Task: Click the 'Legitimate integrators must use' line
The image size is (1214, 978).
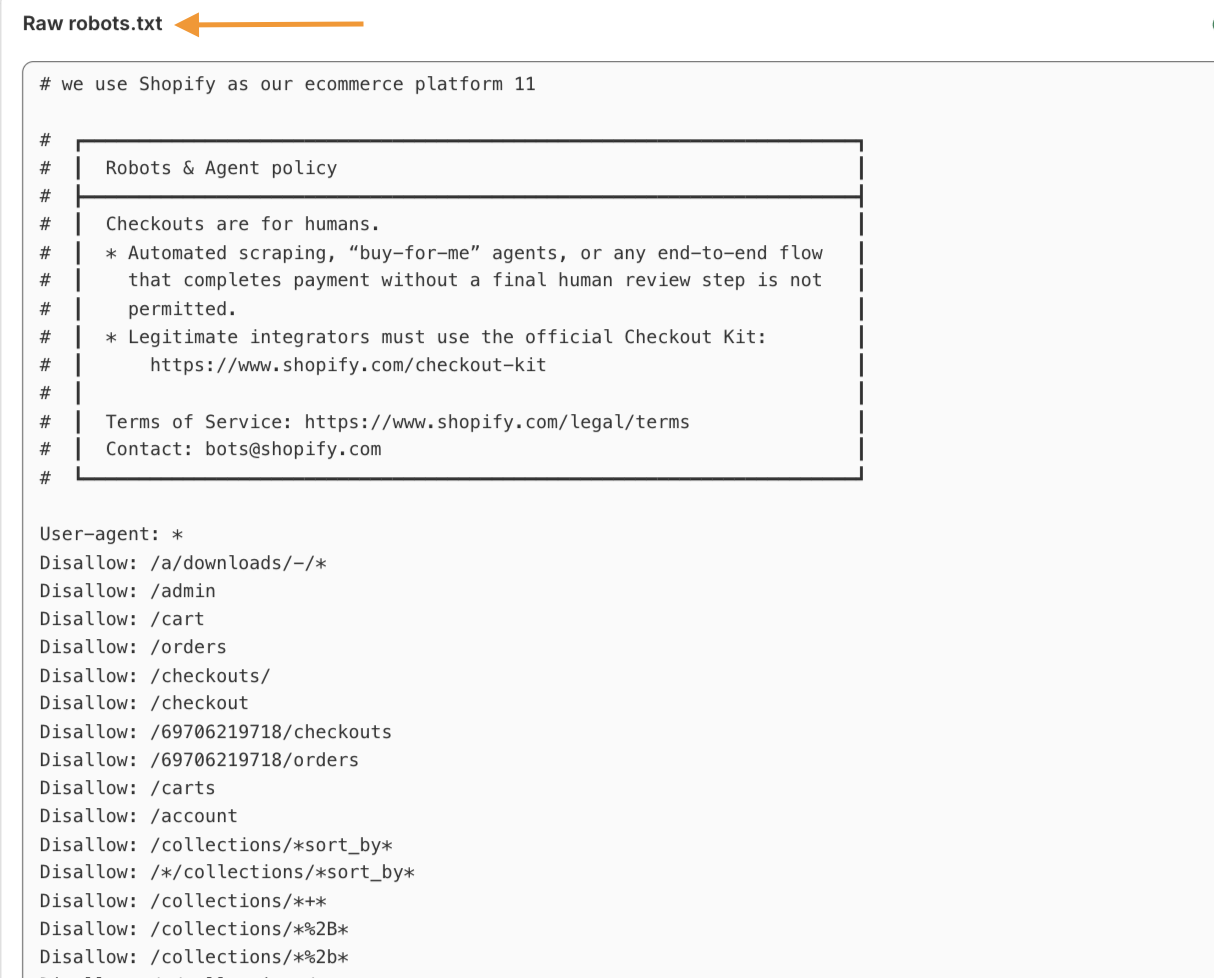Action: click(x=436, y=337)
